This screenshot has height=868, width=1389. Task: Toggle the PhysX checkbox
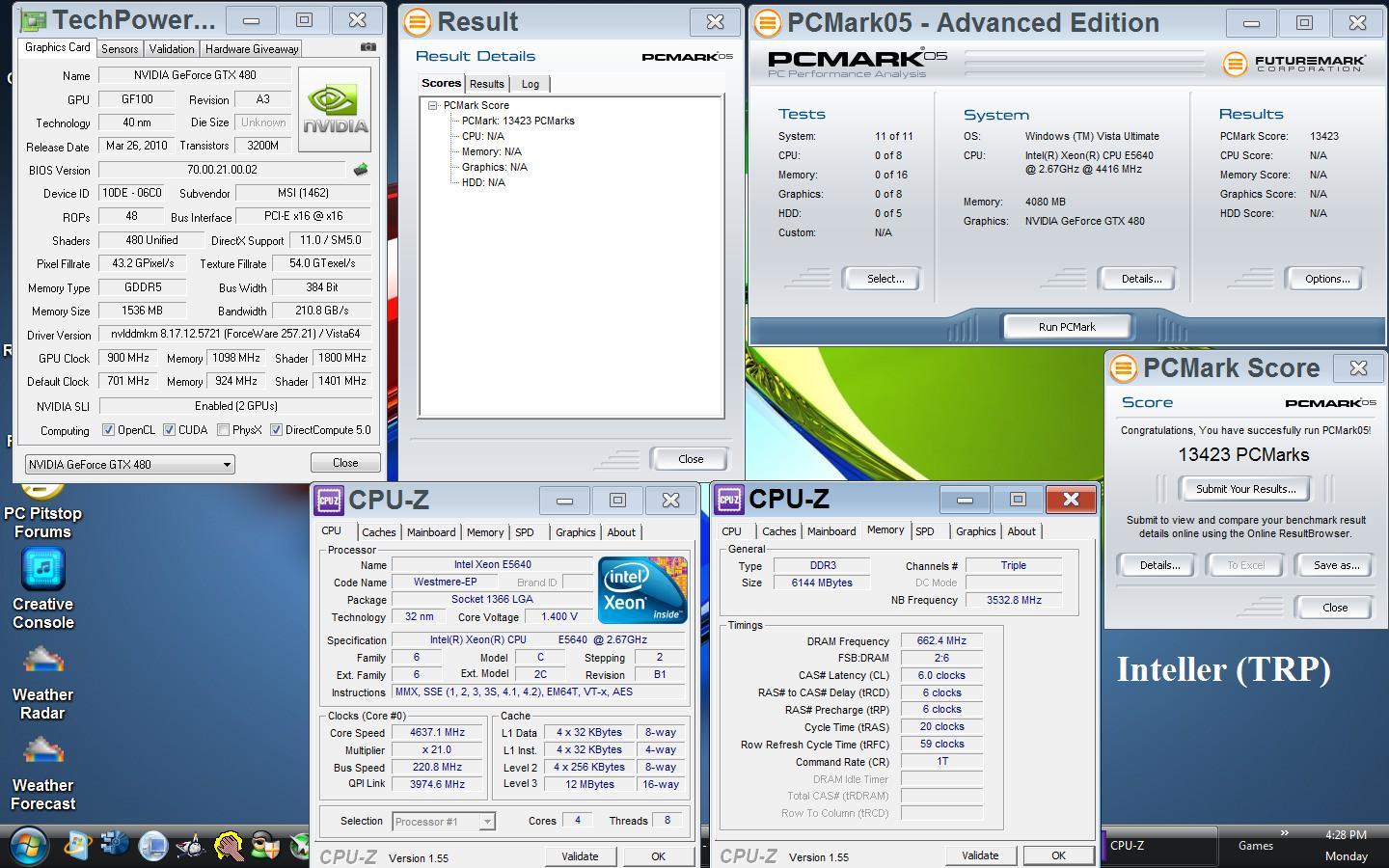[x=224, y=430]
